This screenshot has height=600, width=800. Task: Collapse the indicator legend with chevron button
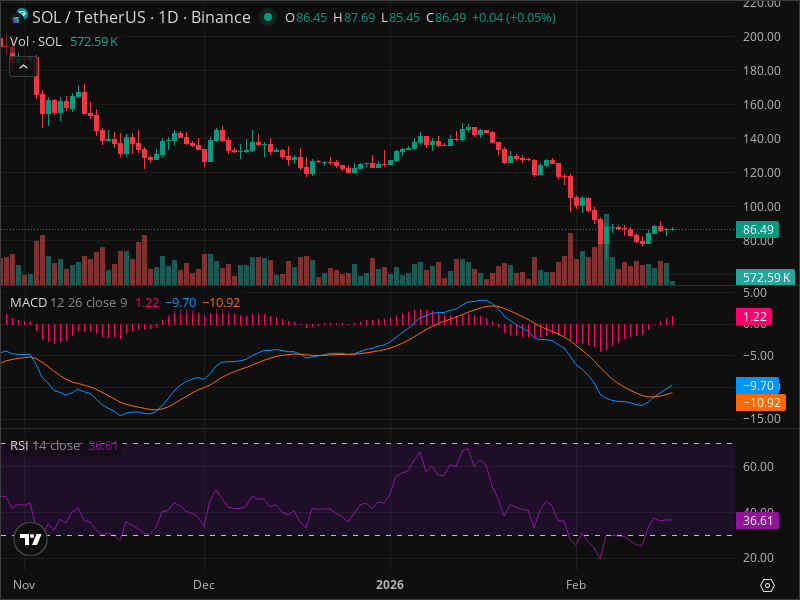point(23,67)
